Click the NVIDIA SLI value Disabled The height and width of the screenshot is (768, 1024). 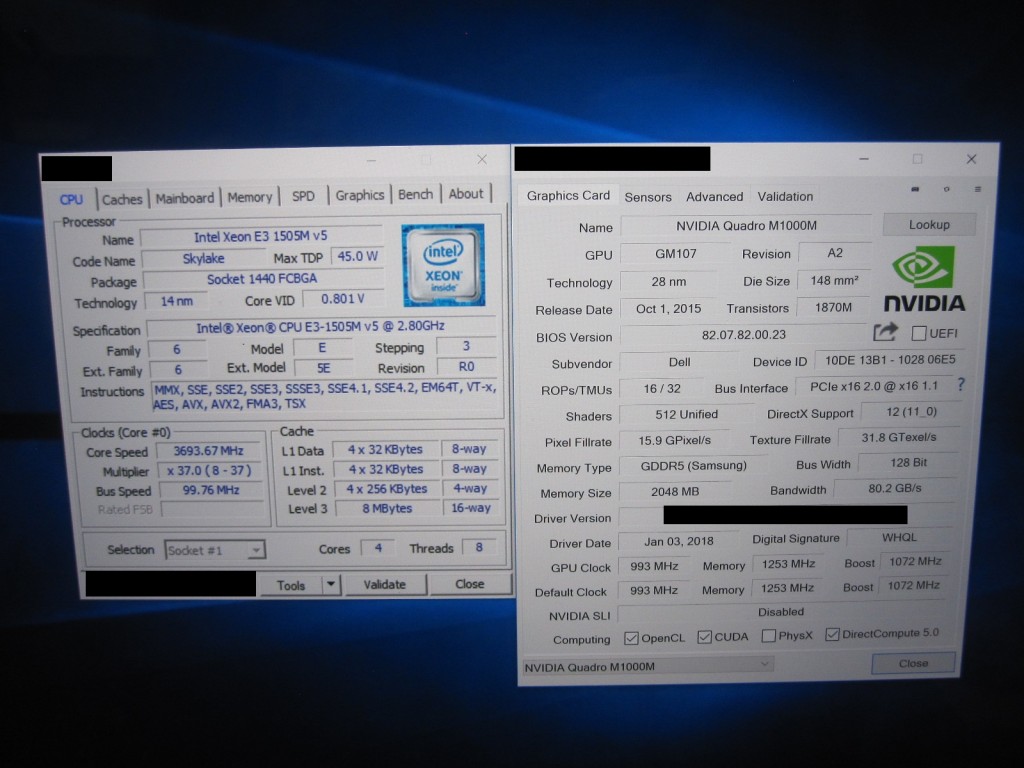[x=780, y=612]
